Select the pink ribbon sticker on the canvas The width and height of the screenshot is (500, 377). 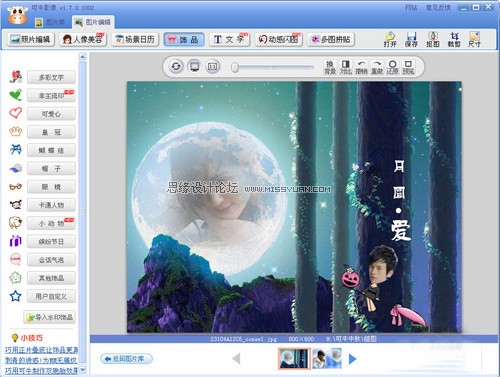click(407, 315)
